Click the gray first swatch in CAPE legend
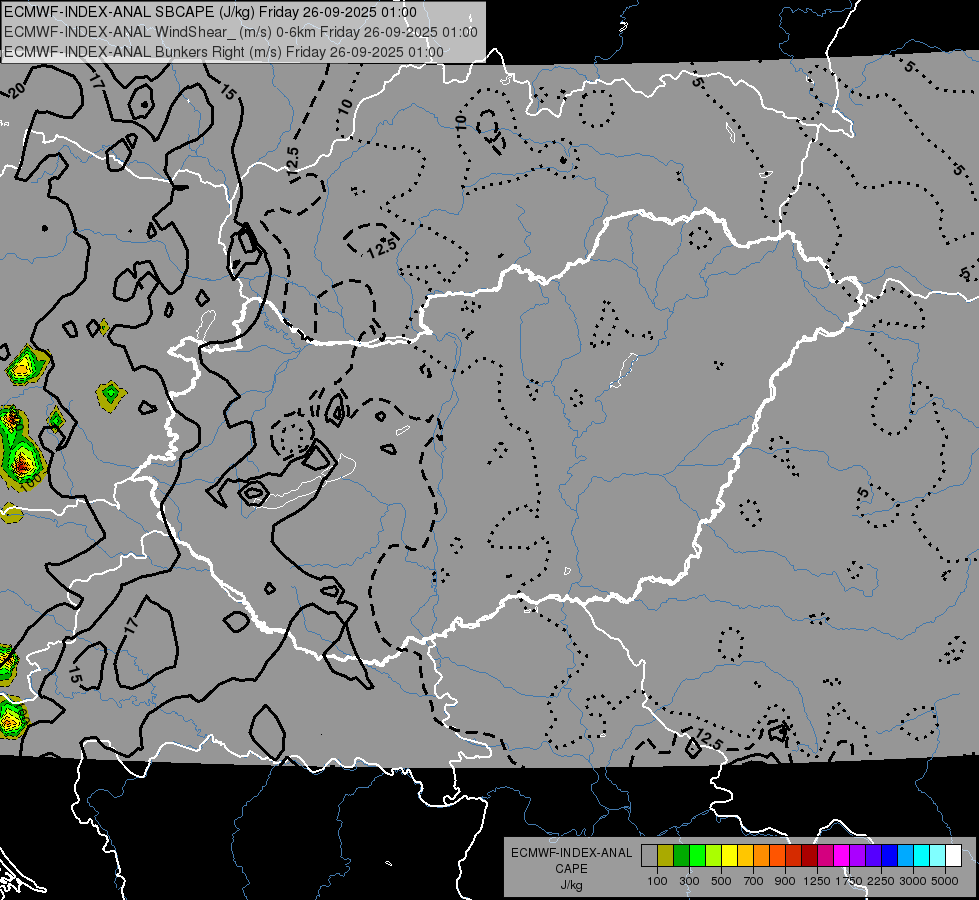The height and width of the screenshot is (900, 979). (649, 855)
